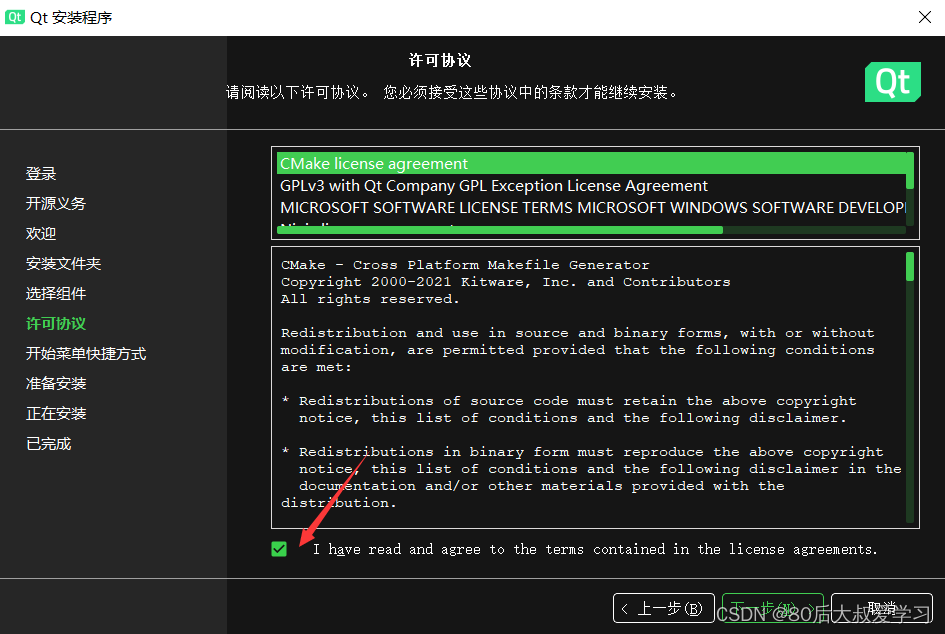Click the license text vertical scrollbar
Image resolution: width=945 pixels, height=634 pixels.
coord(910,266)
